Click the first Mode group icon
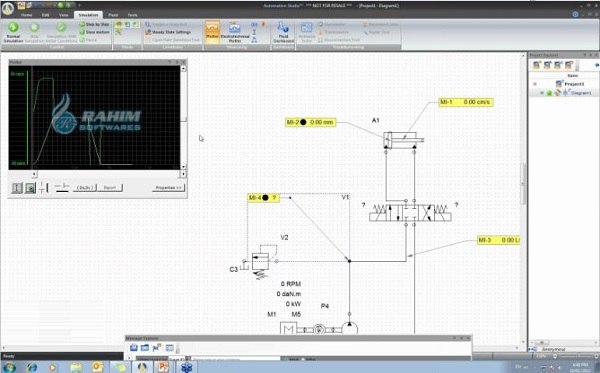Screen dimensions: 600x373 [119, 24]
